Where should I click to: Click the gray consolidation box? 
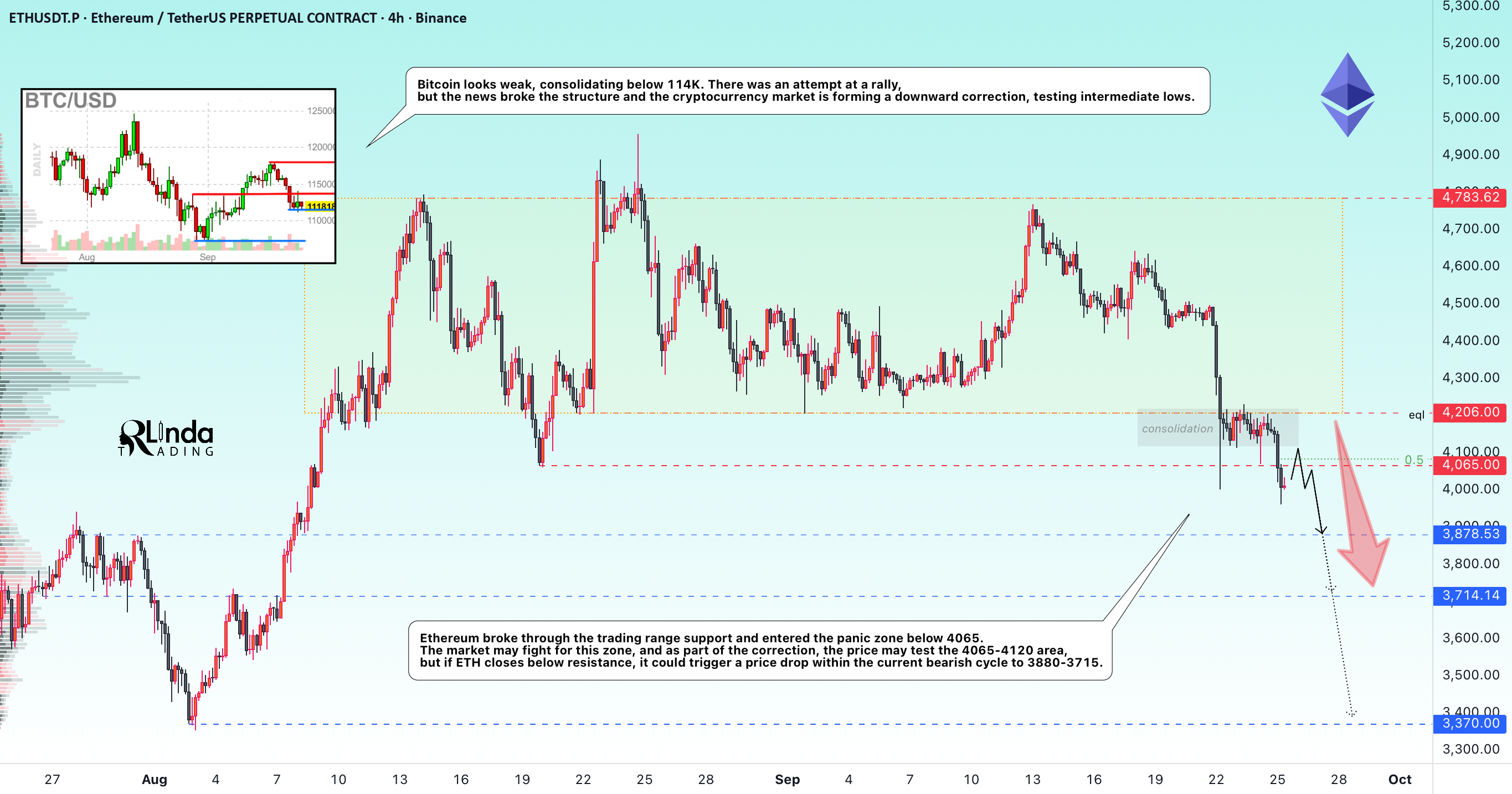(x=1217, y=428)
